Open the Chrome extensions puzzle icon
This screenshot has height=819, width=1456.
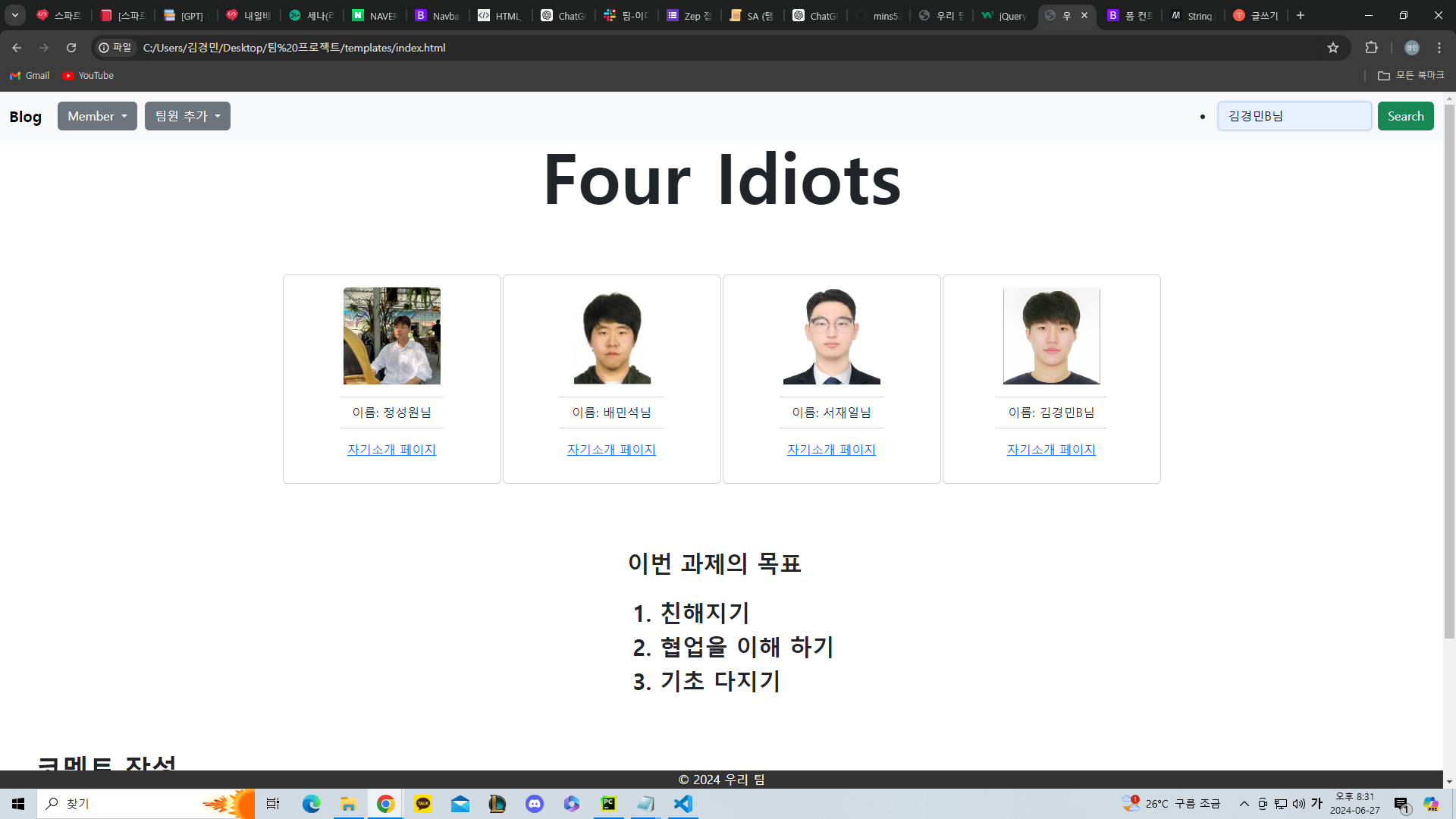(1371, 48)
